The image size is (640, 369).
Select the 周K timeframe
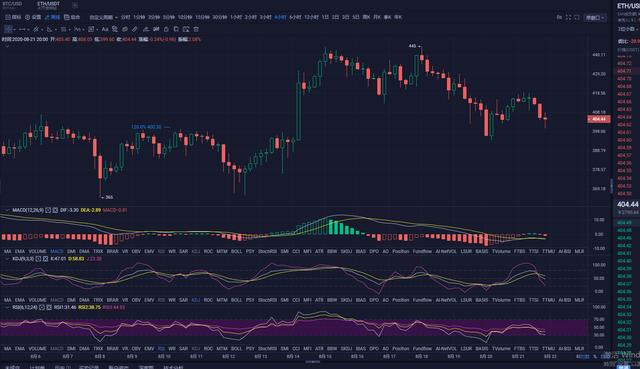366,17
